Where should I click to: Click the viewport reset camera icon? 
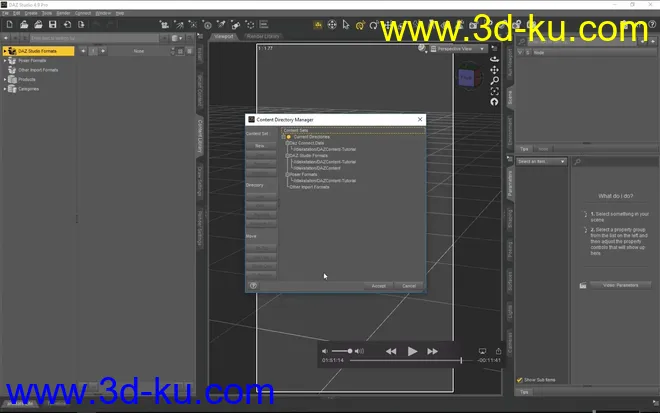click(x=493, y=102)
